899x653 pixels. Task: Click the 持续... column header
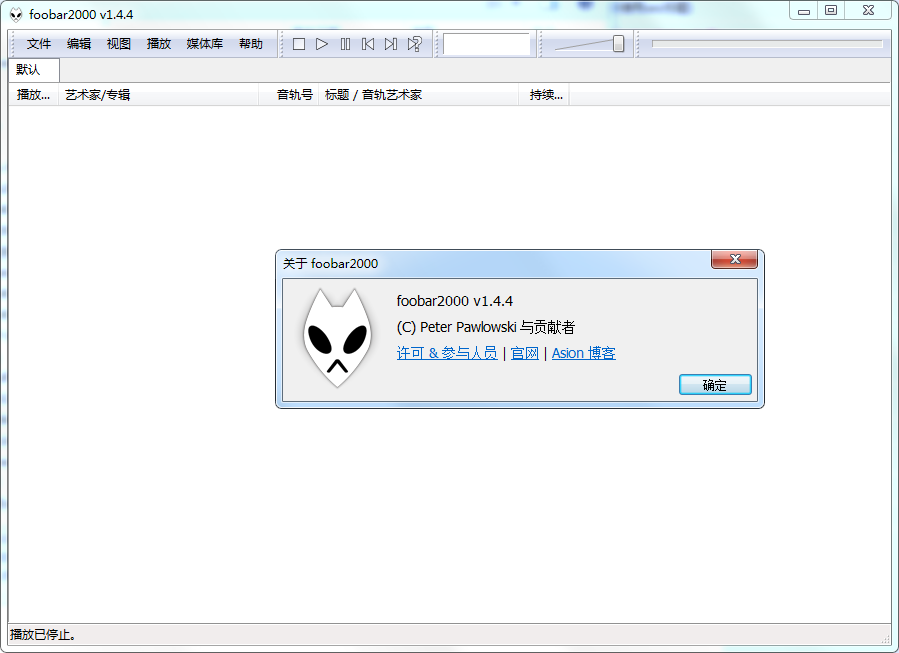[544, 95]
